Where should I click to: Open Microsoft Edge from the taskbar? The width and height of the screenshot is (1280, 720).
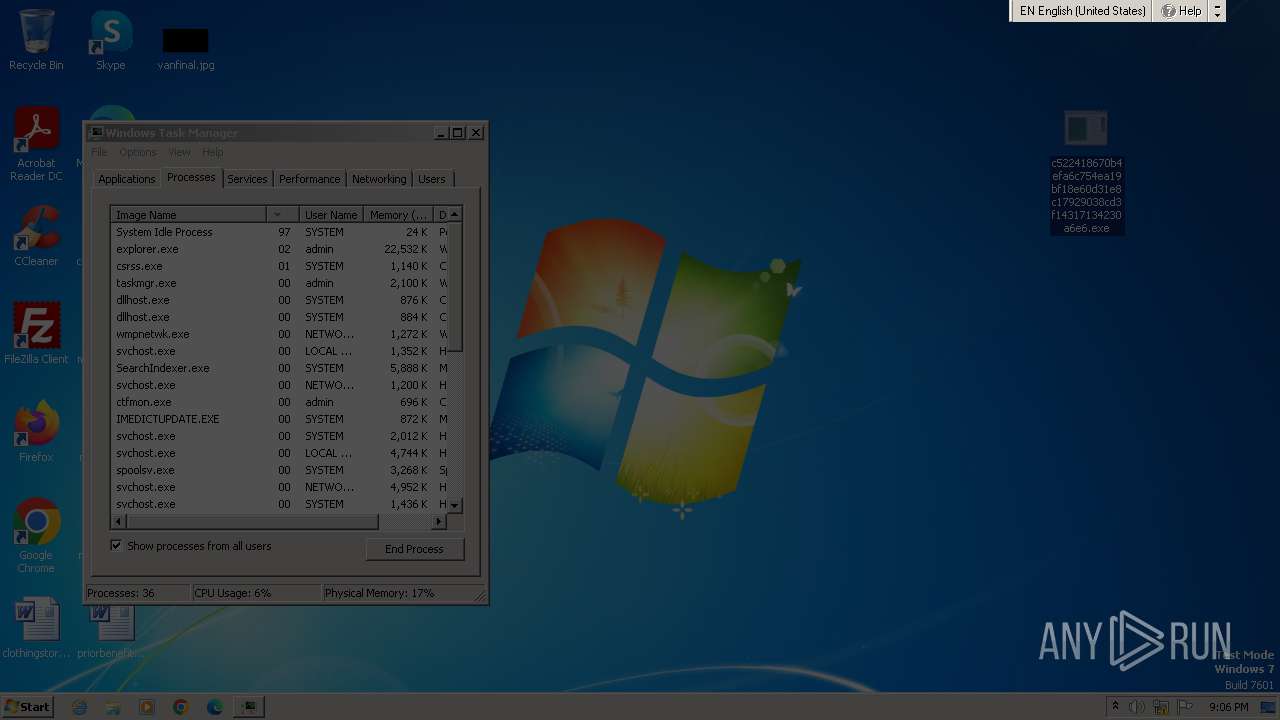click(215, 707)
